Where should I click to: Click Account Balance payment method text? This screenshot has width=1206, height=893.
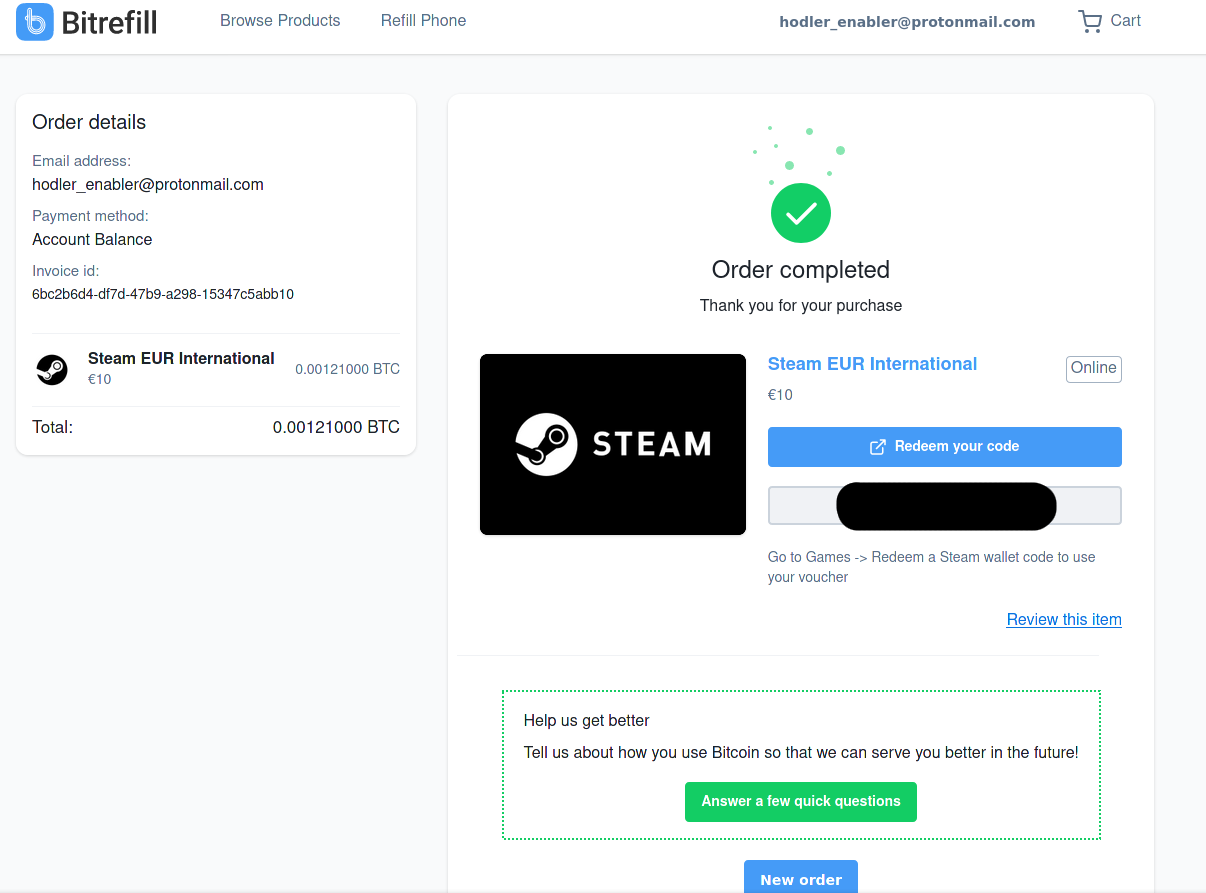point(92,240)
